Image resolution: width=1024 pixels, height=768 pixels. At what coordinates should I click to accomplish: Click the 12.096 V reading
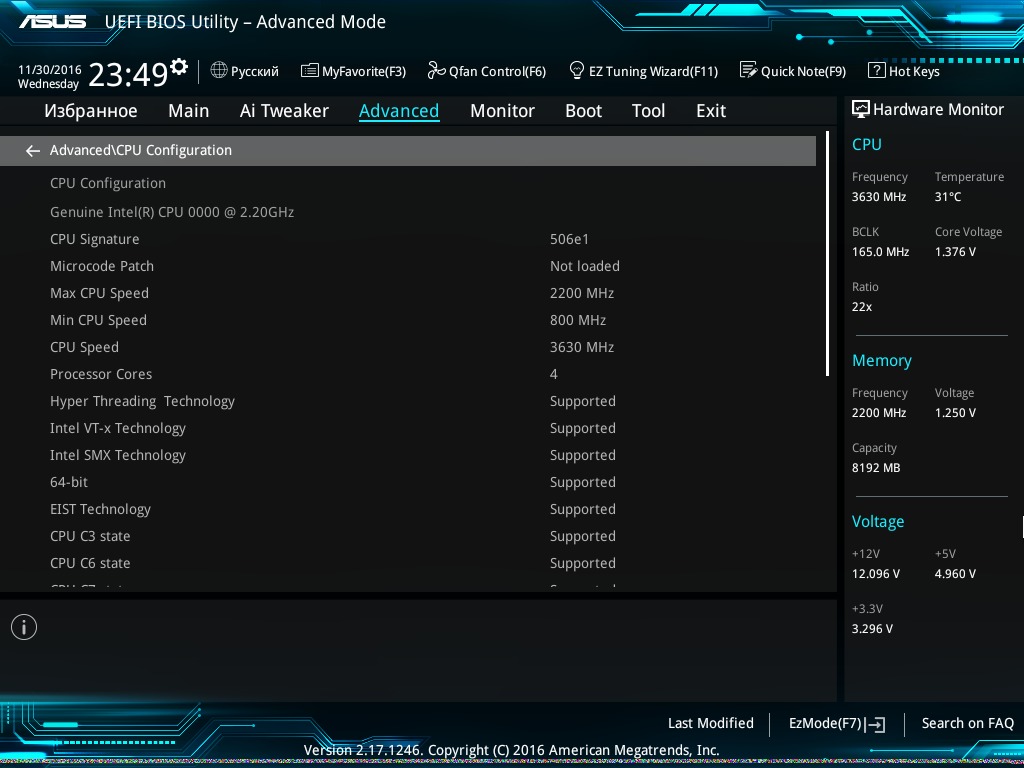click(876, 574)
